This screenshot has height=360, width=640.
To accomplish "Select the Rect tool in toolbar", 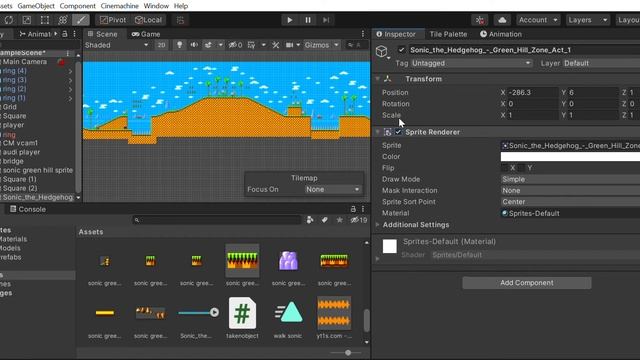I will (44, 20).
